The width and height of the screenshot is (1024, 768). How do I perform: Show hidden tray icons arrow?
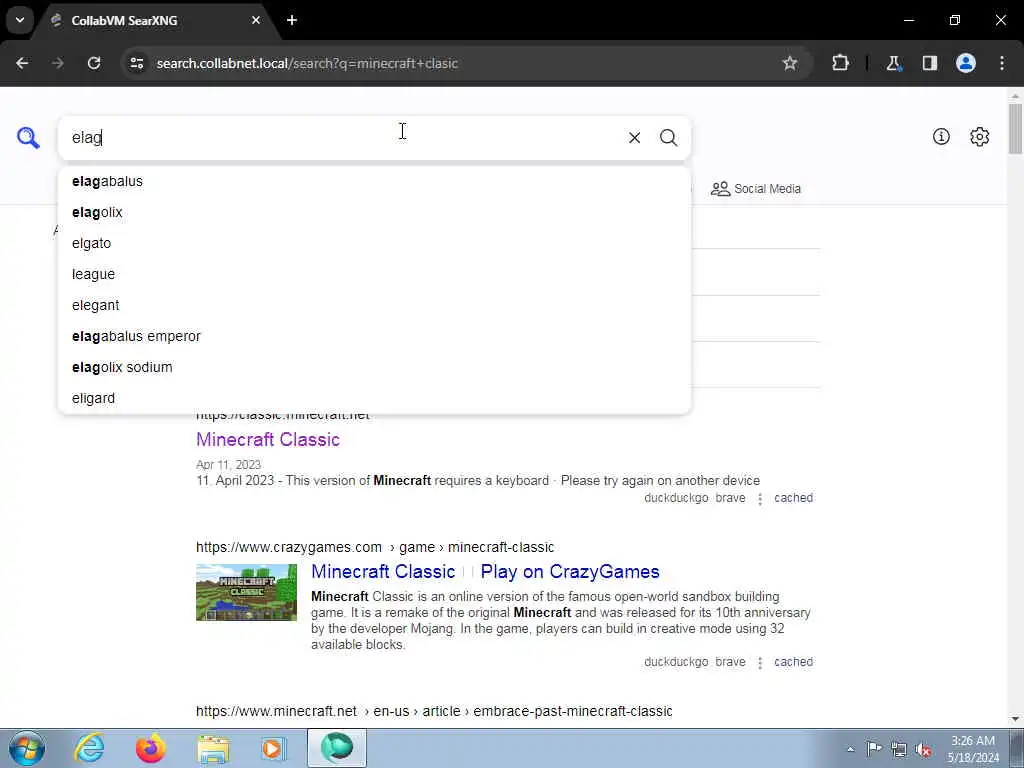coord(850,749)
